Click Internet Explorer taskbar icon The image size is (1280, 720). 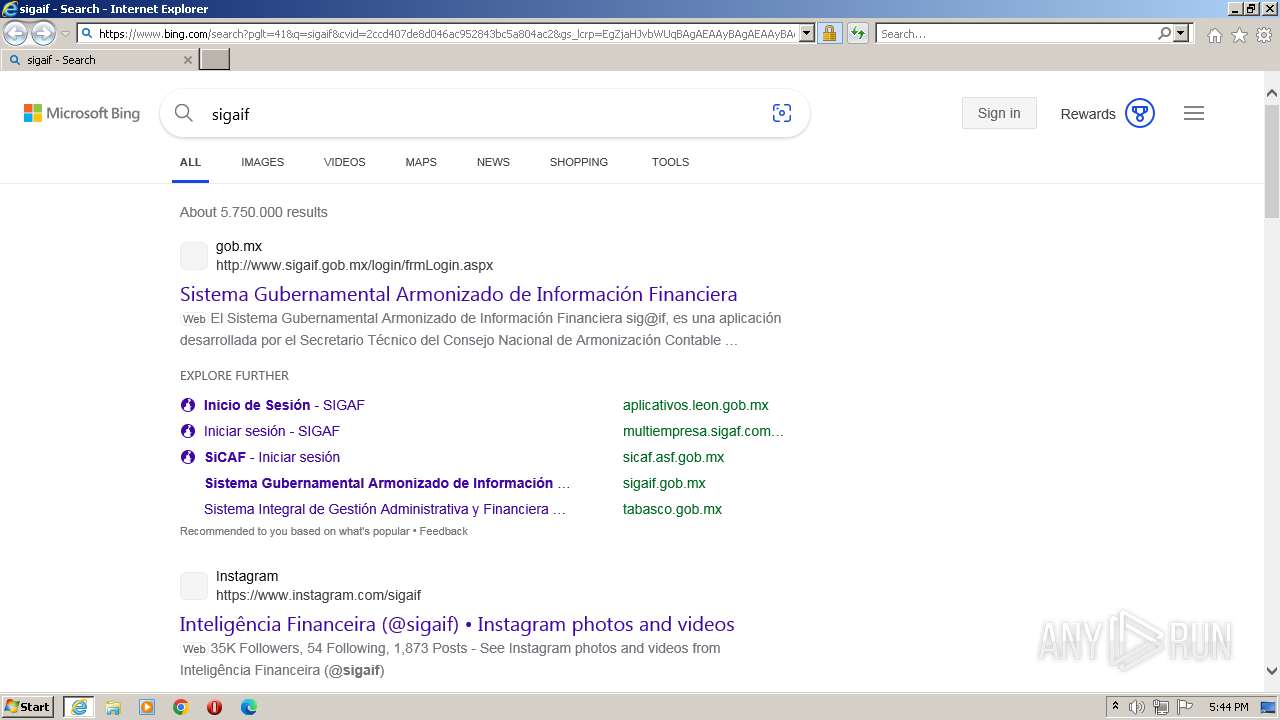78,707
